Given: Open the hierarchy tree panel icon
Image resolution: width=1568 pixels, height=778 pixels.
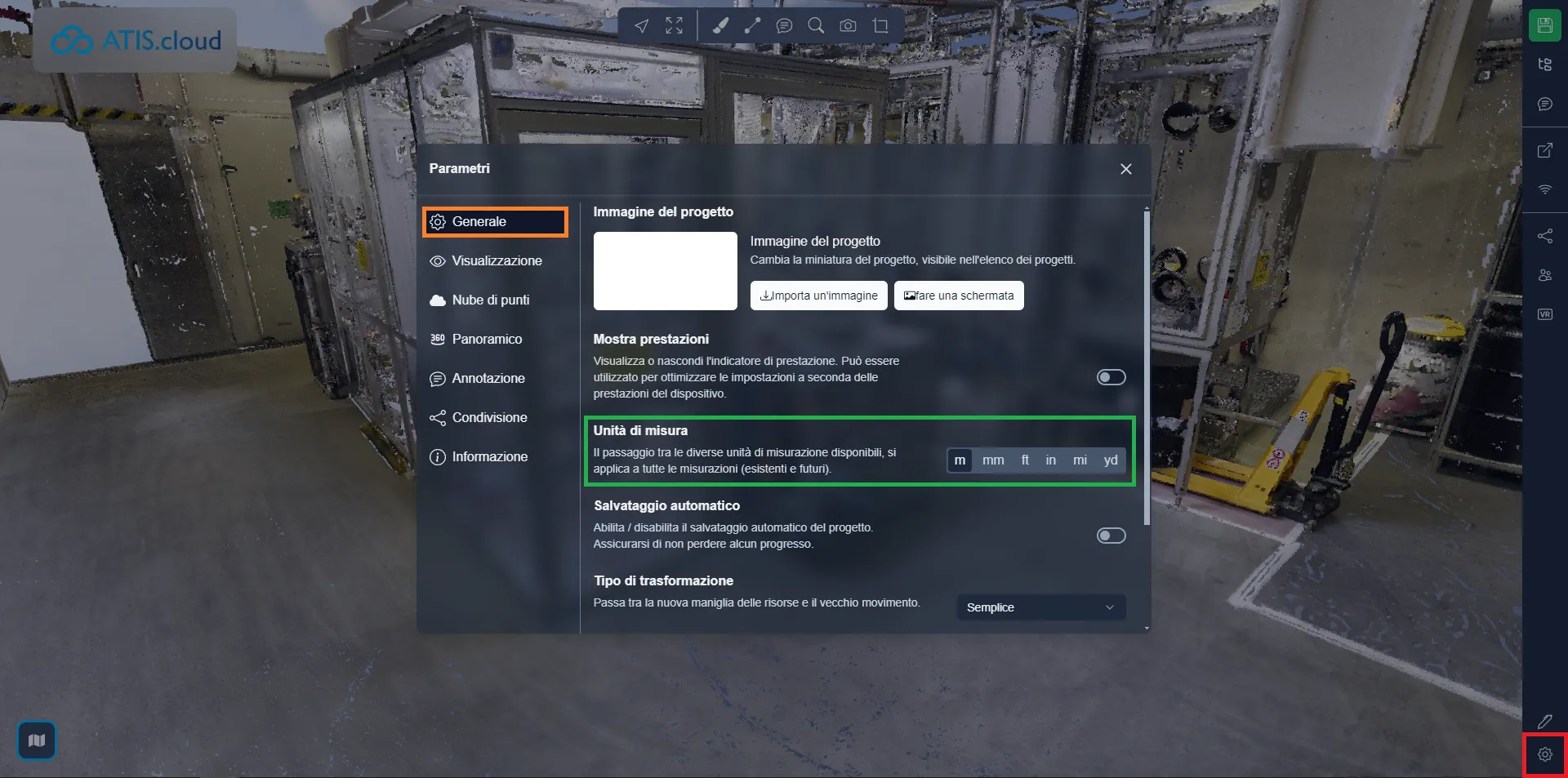Looking at the screenshot, I should click(x=1544, y=64).
